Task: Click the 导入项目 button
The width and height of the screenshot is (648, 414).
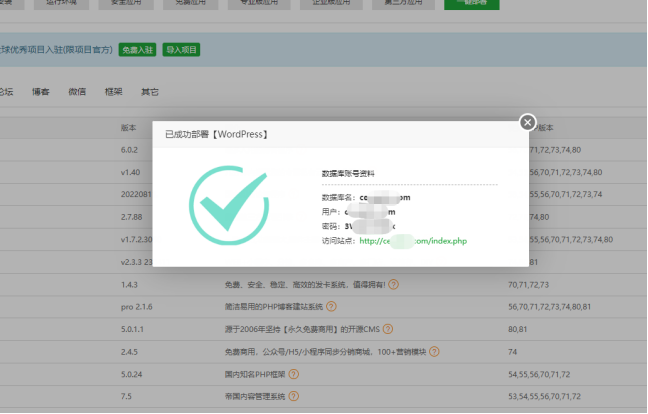Action: click(x=181, y=50)
